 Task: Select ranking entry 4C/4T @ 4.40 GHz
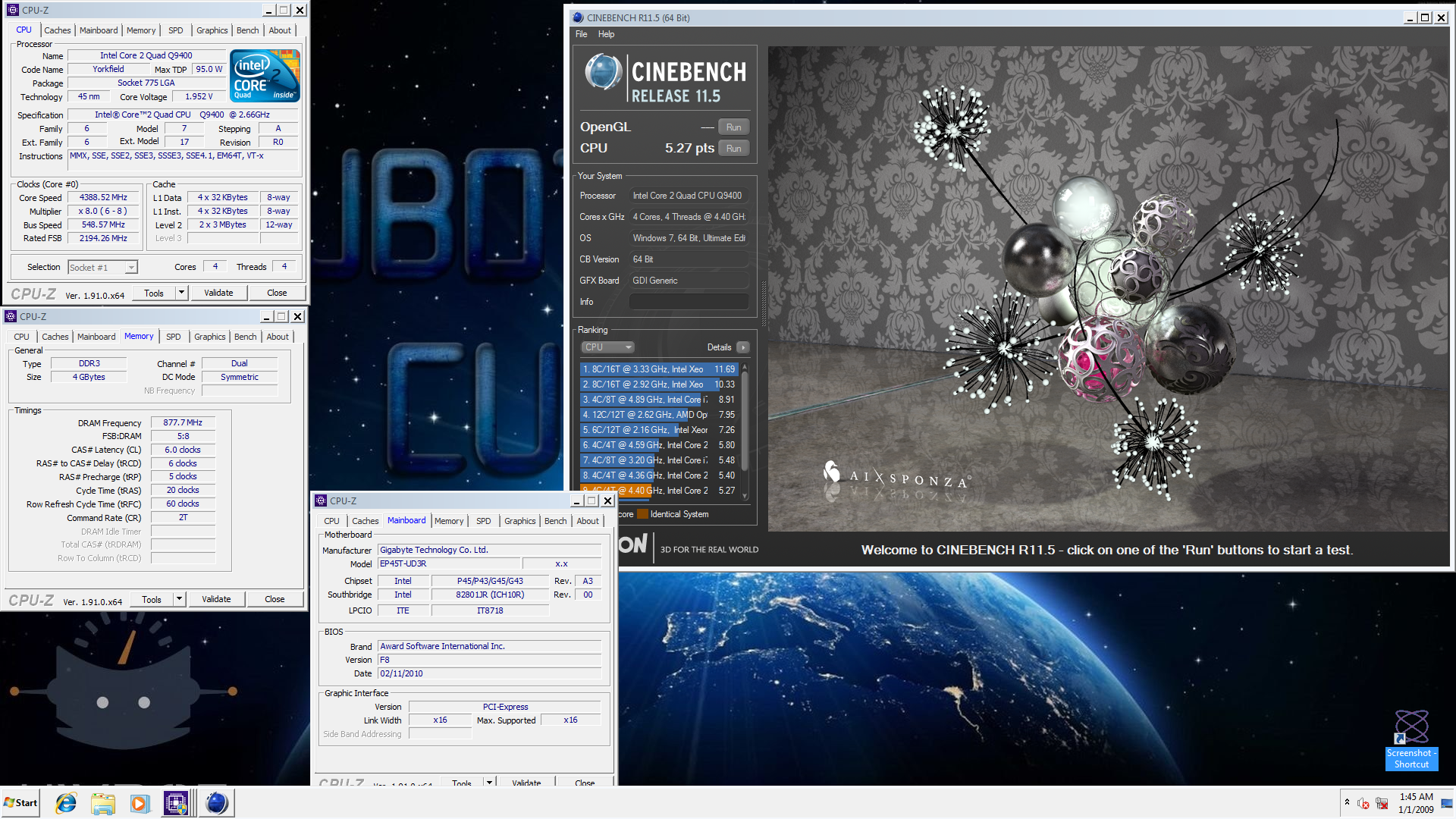coord(659,491)
